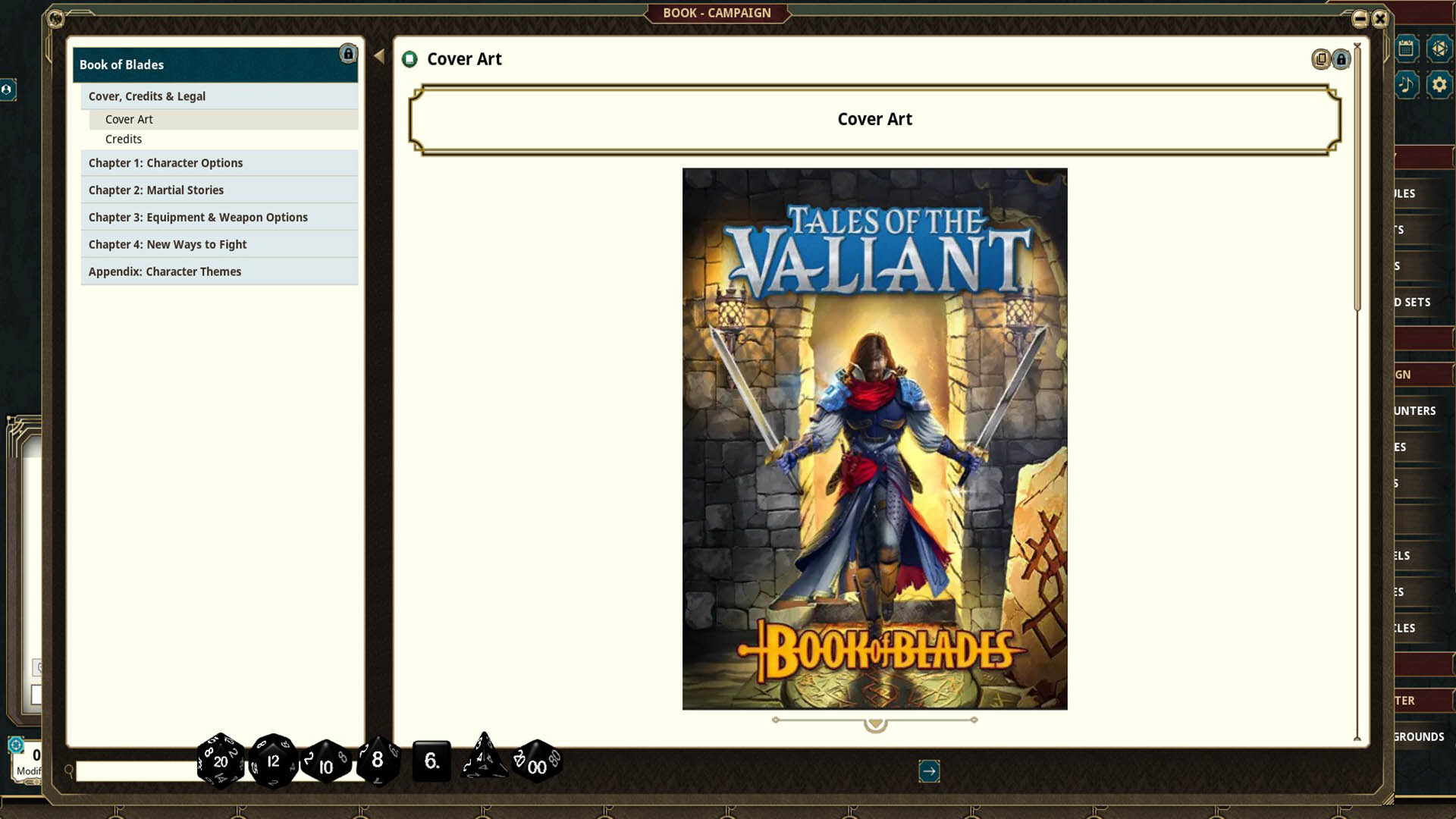Open the calendar tool
Screen dimensions: 1456x819
point(1405,48)
